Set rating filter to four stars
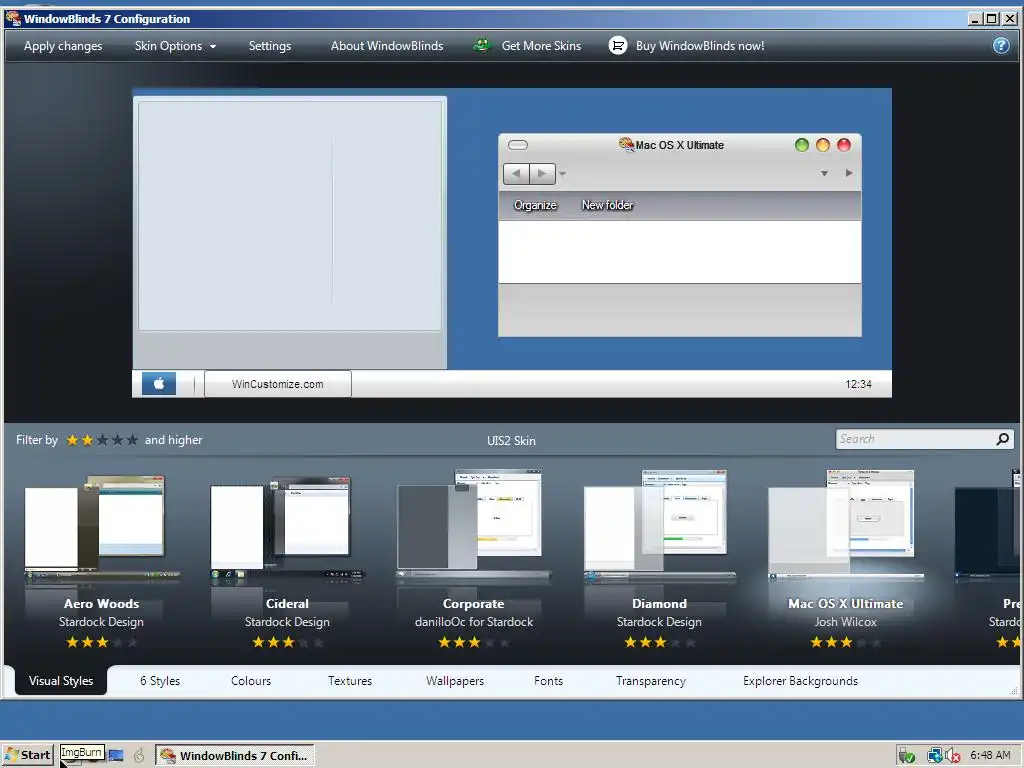Viewport: 1024px width, 768px height. point(117,440)
